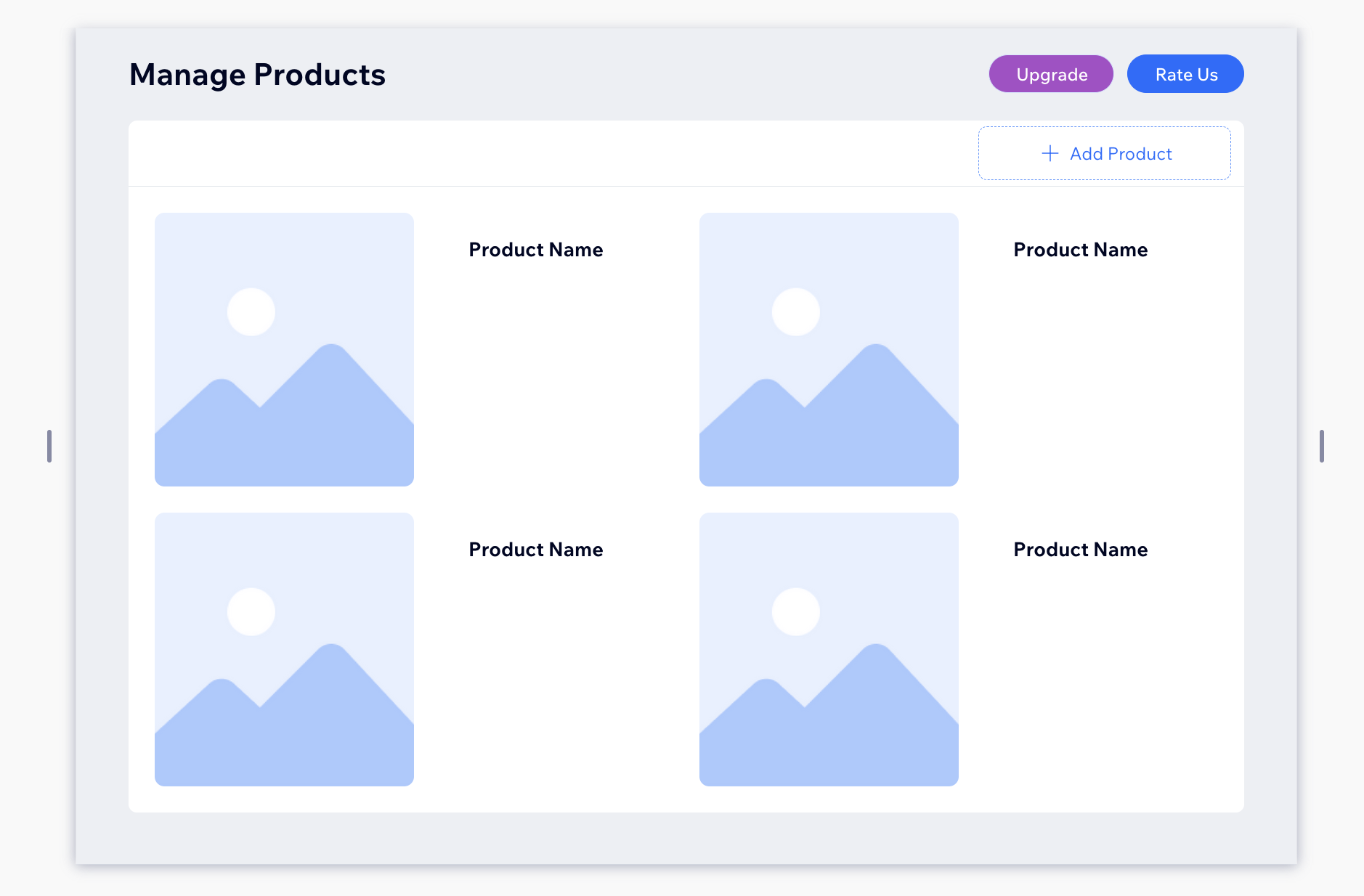Click the plus icon in Add Product
1364x896 pixels.
(x=1050, y=153)
